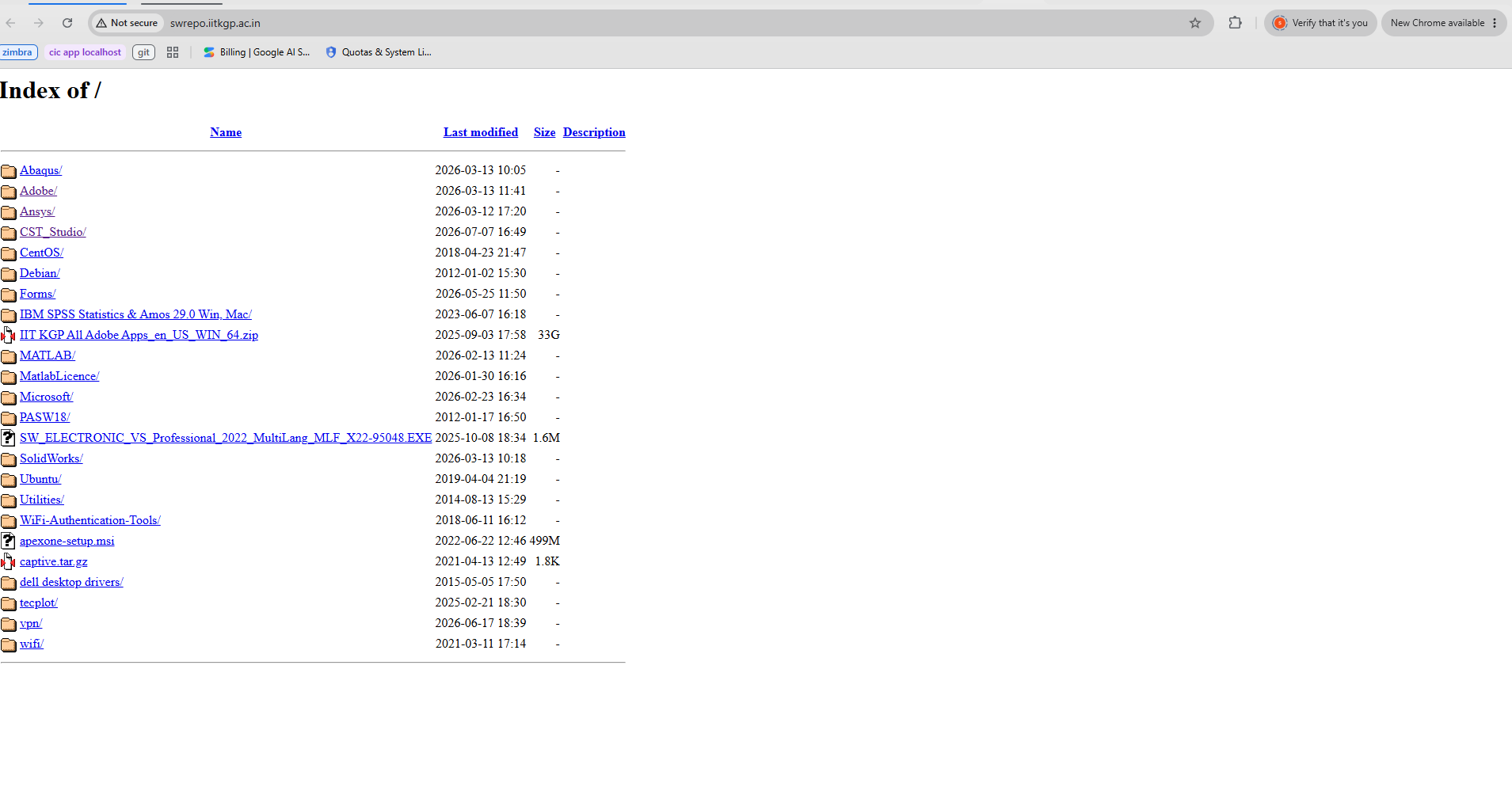Viewport: 1512px width, 787px height.
Task: Open the git bookmark
Action: click(x=143, y=52)
